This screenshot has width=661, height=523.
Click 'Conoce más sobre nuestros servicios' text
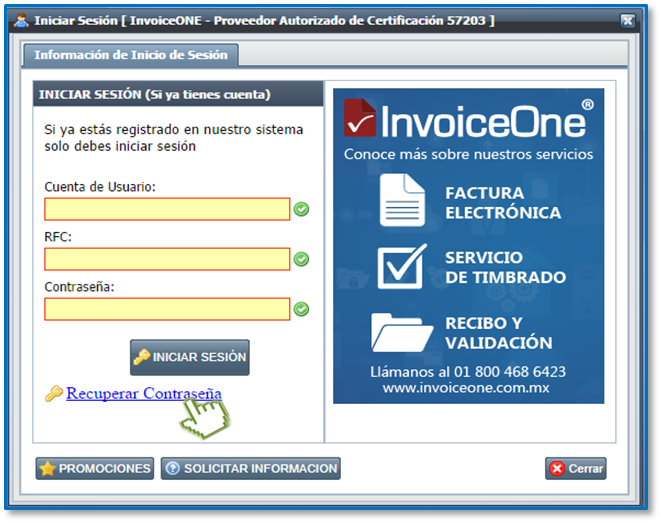pyautogui.click(x=468, y=154)
